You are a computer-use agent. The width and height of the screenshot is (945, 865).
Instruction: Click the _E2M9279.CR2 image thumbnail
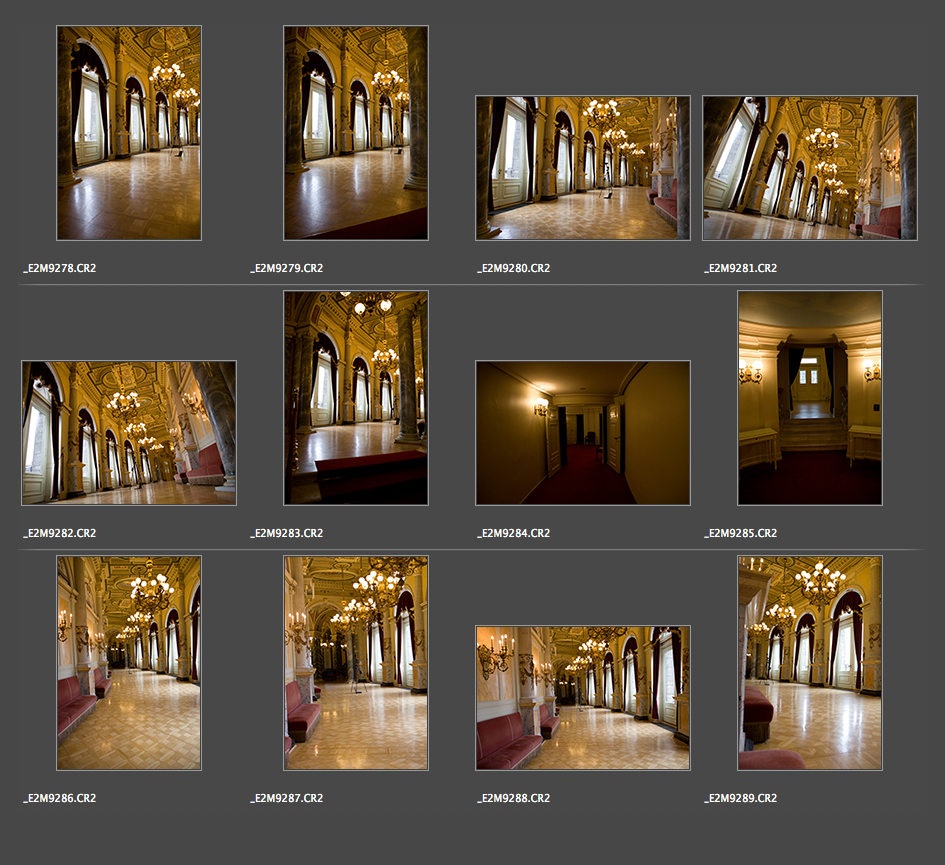pos(356,133)
